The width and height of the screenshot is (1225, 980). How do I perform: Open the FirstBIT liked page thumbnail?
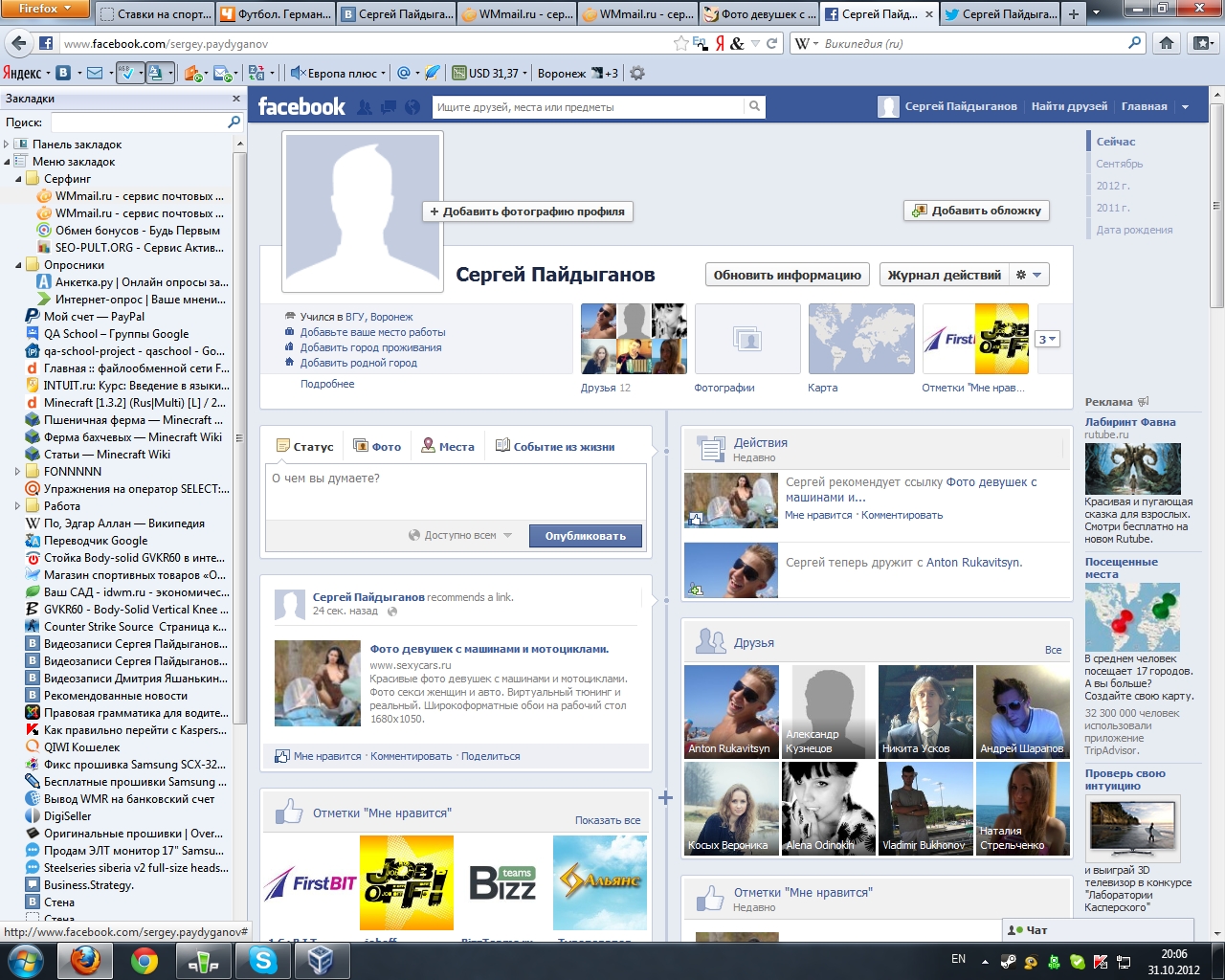tap(311, 882)
